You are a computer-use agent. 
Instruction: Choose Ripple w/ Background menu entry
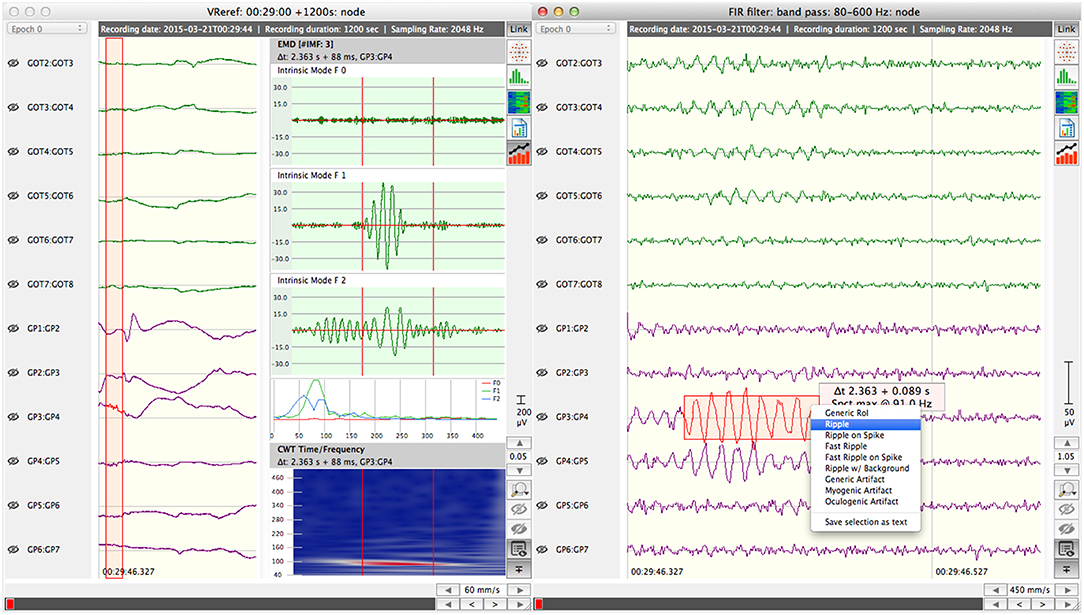pyautogui.click(x=866, y=469)
